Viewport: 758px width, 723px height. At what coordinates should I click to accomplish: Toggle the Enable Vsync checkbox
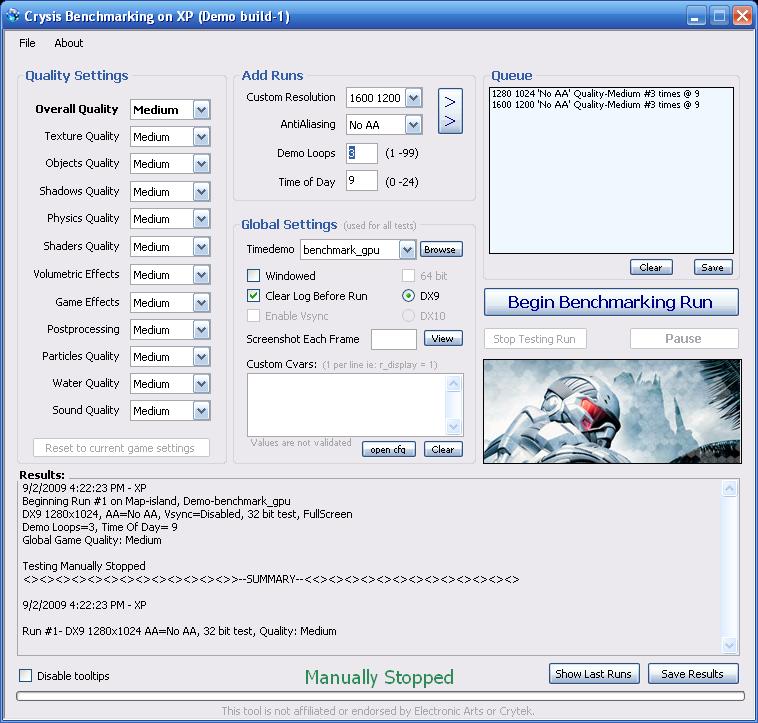pyautogui.click(x=253, y=316)
